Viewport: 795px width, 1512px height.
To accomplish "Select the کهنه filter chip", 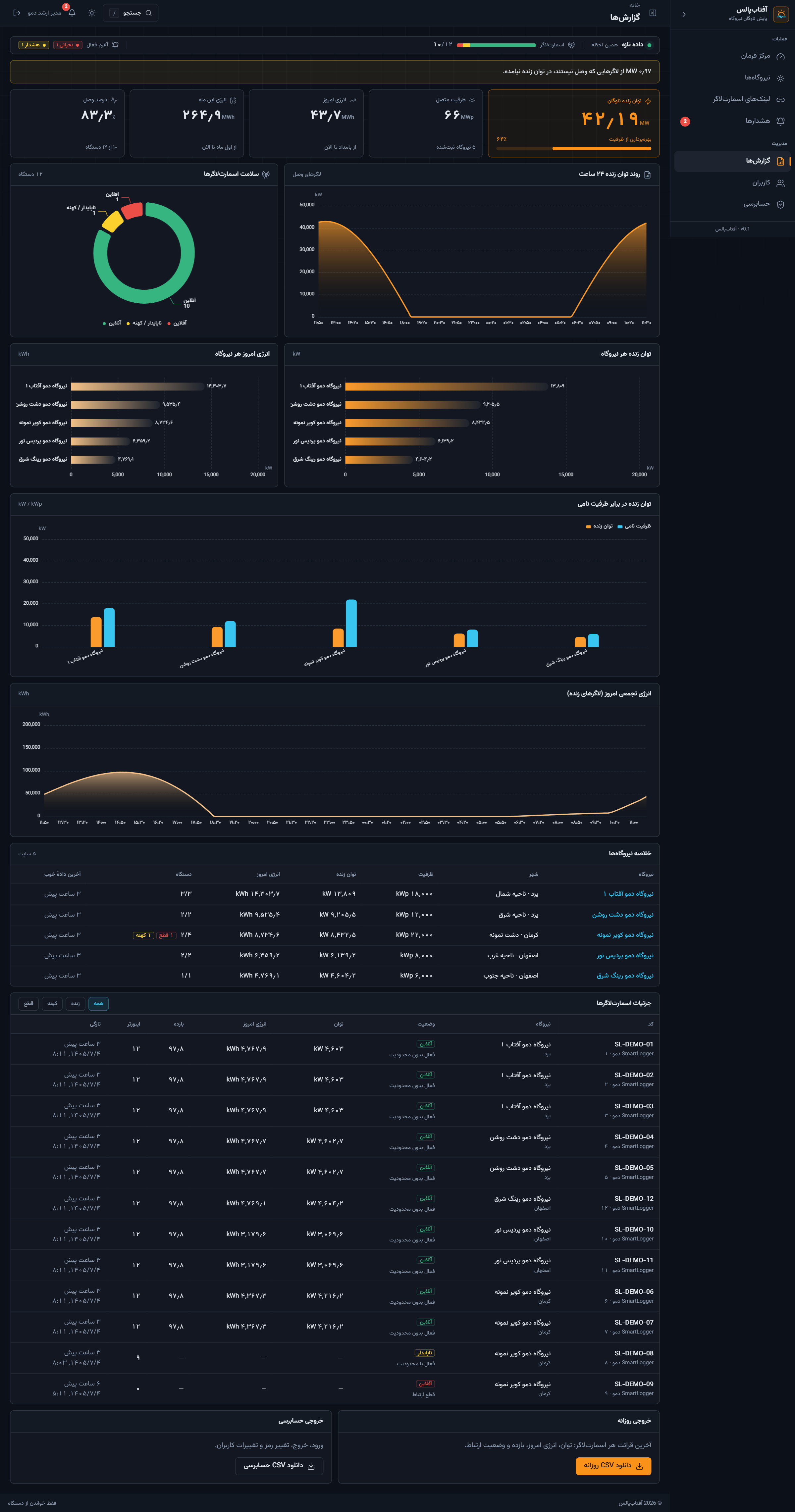I will click(52, 1003).
